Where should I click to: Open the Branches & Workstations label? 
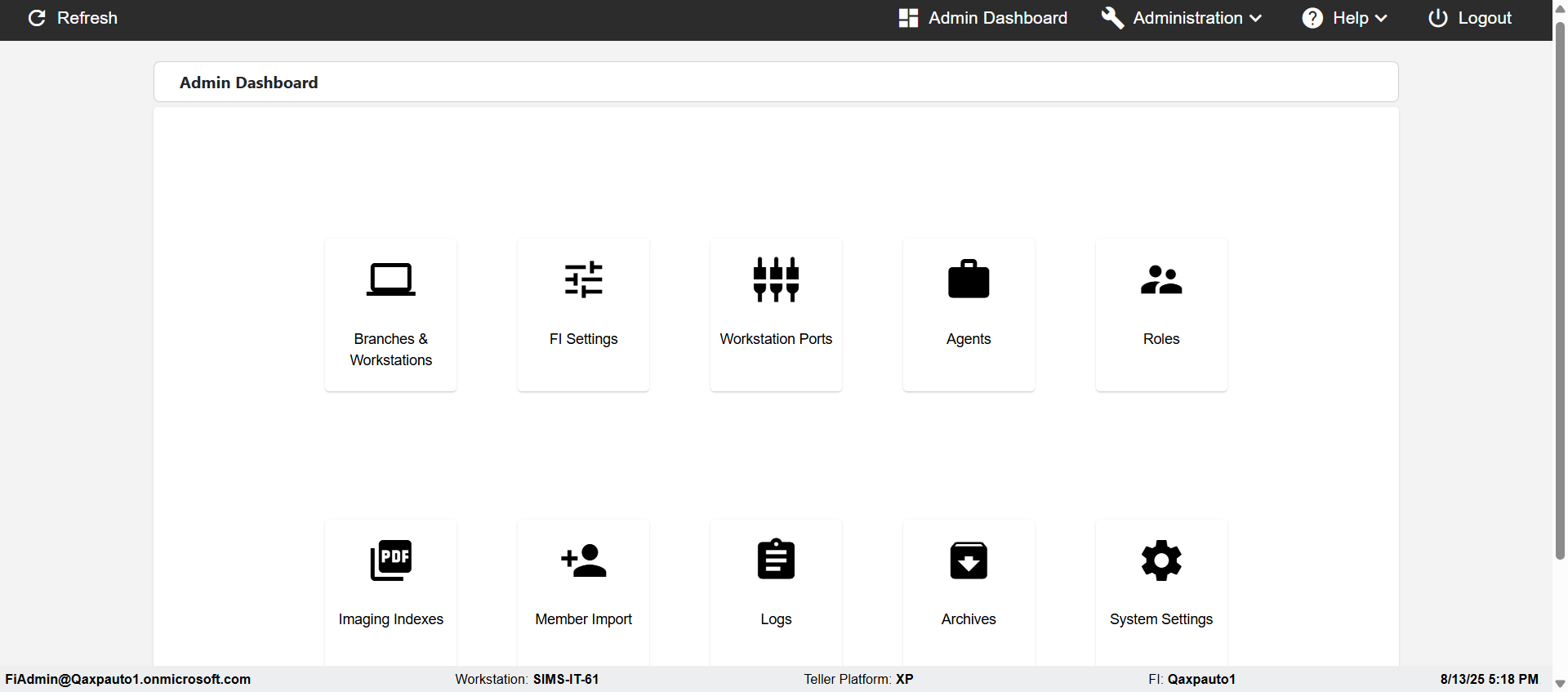(391, 350)
